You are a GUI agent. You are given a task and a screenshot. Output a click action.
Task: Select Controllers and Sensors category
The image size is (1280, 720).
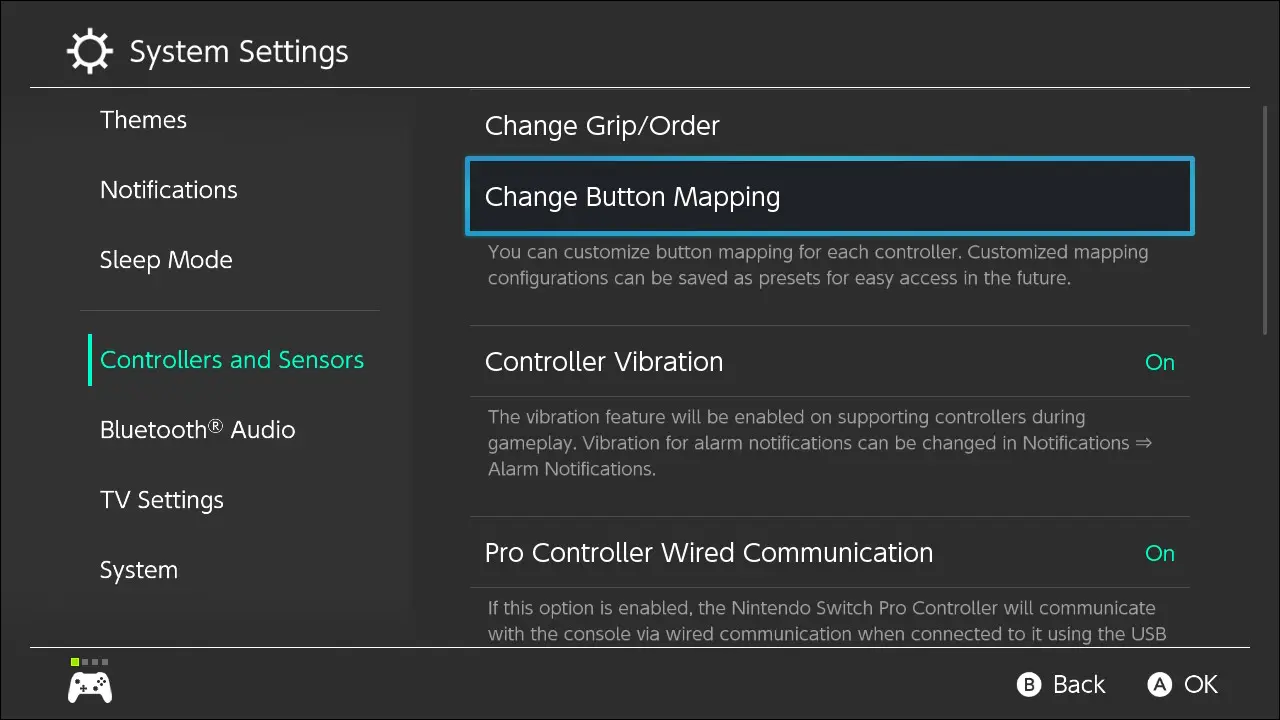232,360
